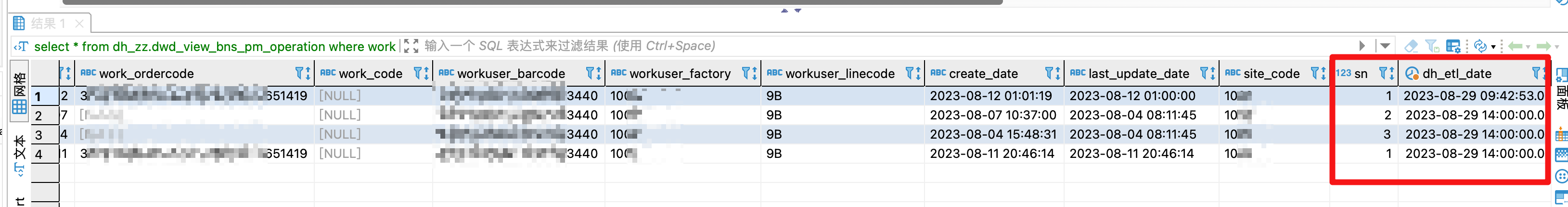This screenshot has height=207, width=1568.
Task: Open the filter history dropdown arrow
Action: coord(1386,46)
